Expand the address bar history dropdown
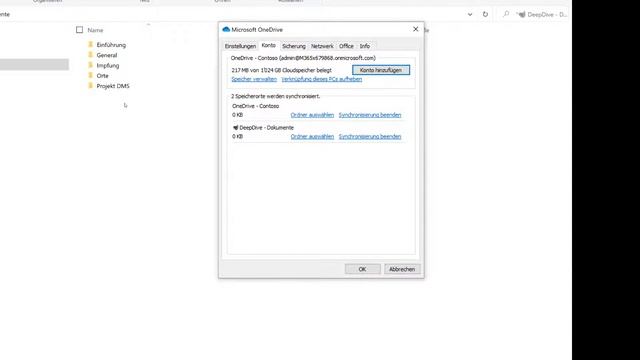640x360 pixels. (470, 14)
